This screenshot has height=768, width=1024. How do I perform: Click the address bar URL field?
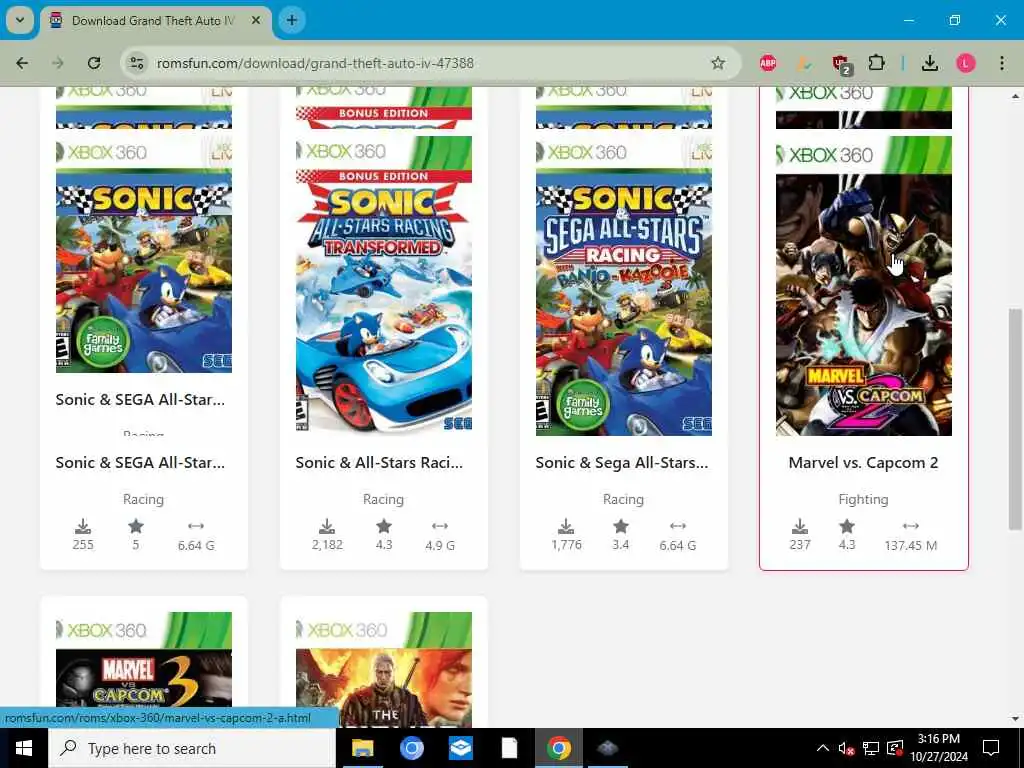click(x=431, y=63)
